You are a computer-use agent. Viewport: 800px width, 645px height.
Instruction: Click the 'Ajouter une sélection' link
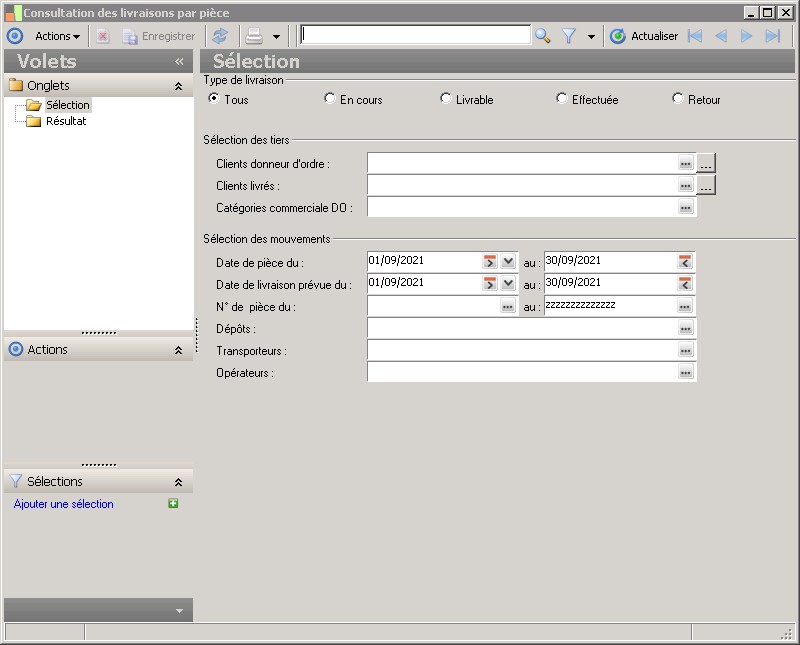(64, 504)
